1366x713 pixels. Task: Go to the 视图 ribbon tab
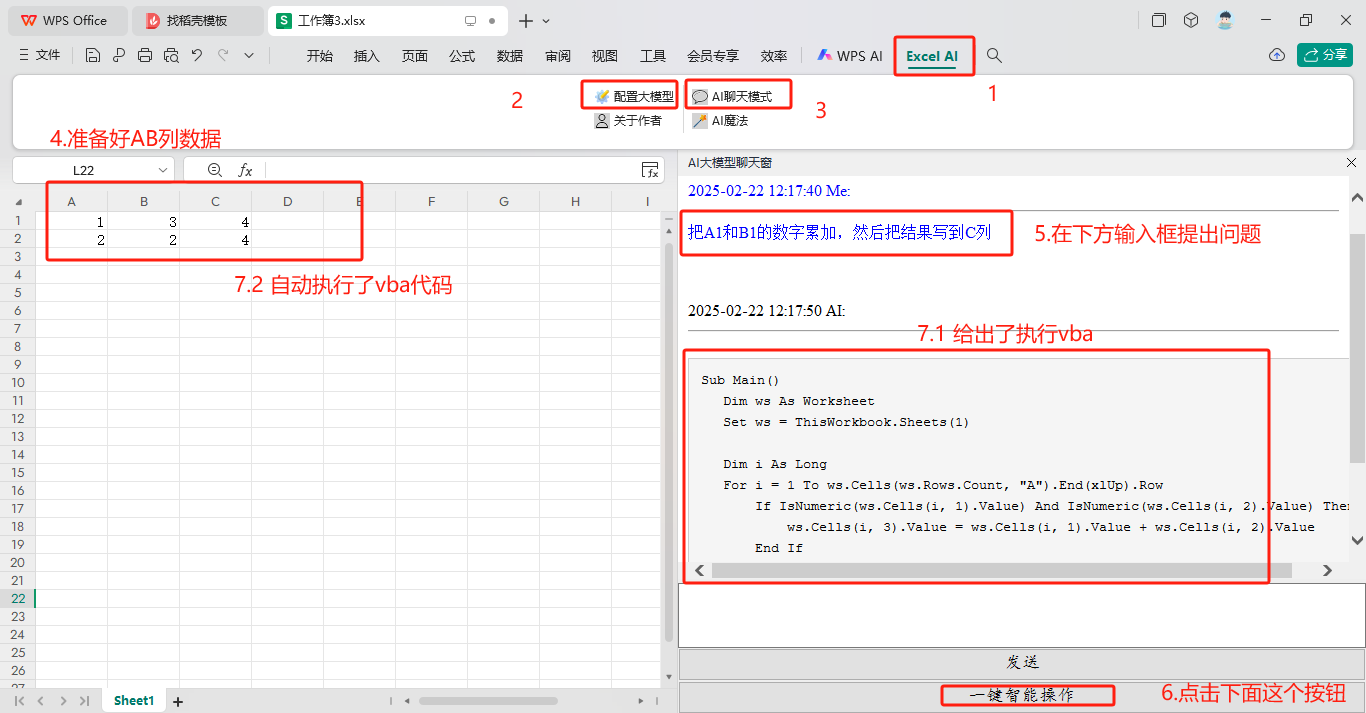click(x=605, y=56)
